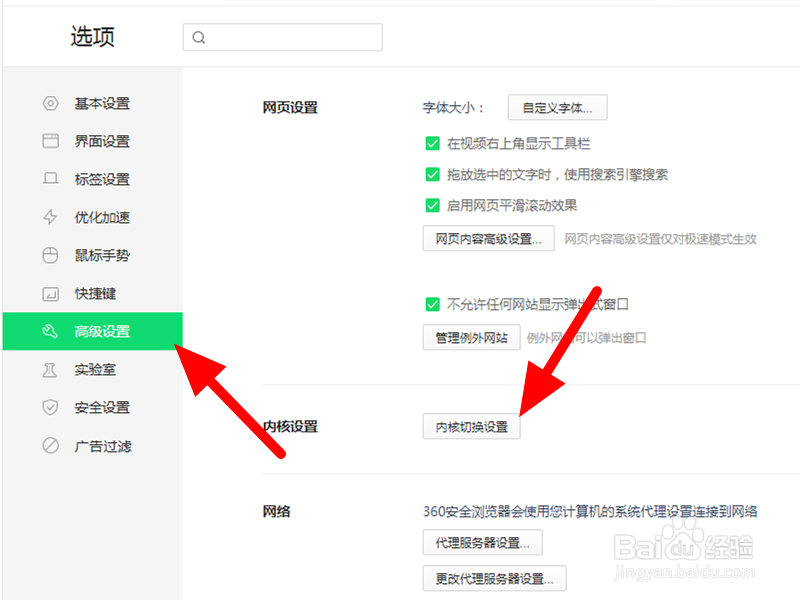Open 管理例外网站 settings
This screenshot has height=600, width=800.
[x=471, y=337]
